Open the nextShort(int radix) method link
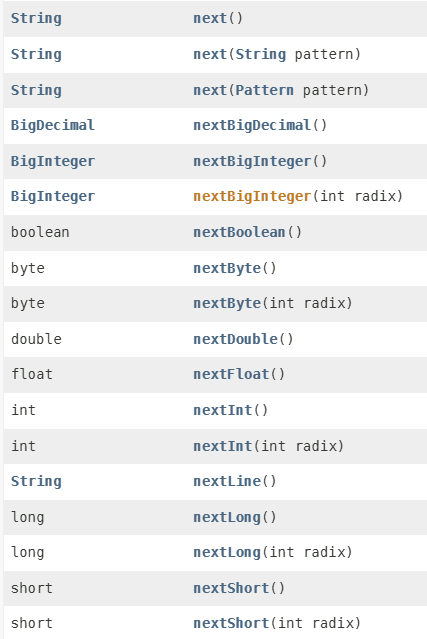This screenshot has width=427, height=639. pos(231,623)
